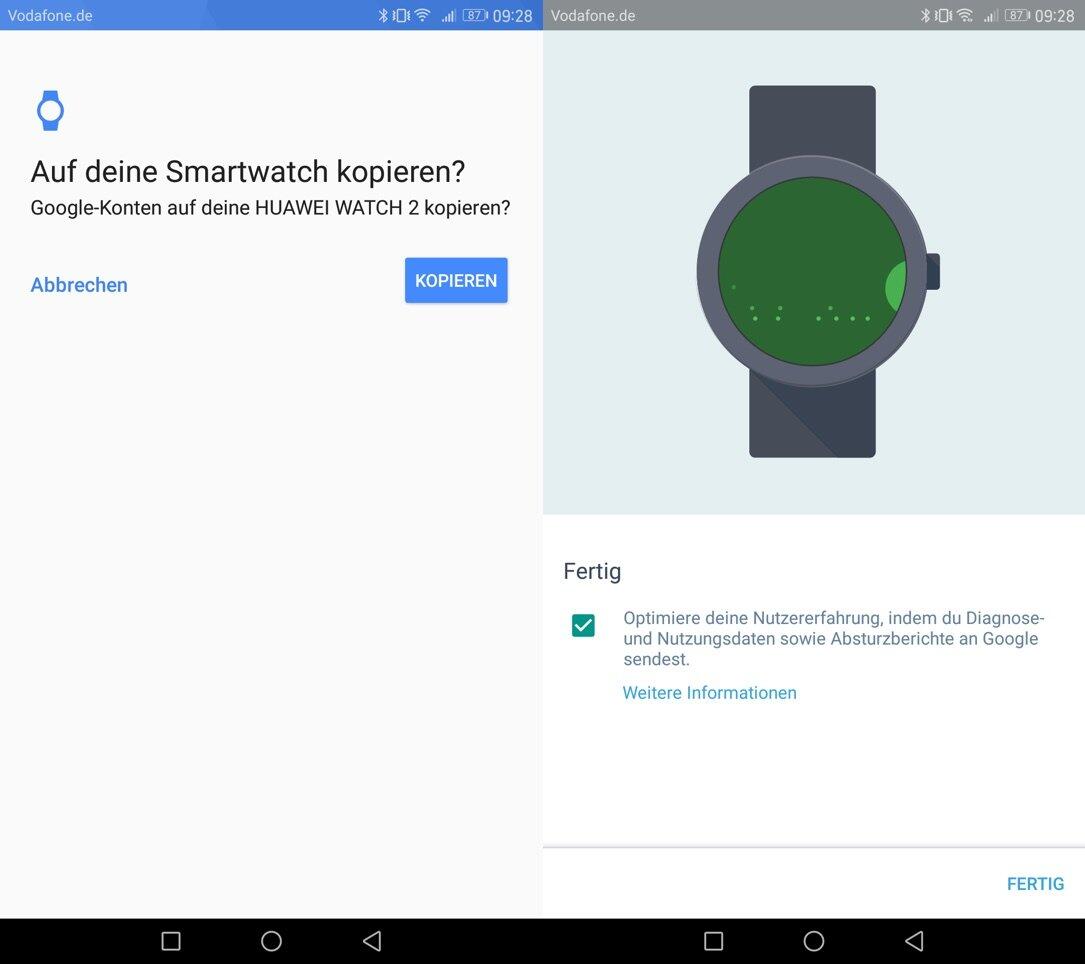Tap the Wi-Fi status icon on the copy-accounts screen
Image resolution: width=1085 pixels, height=964 pixels.
(422, 16)
